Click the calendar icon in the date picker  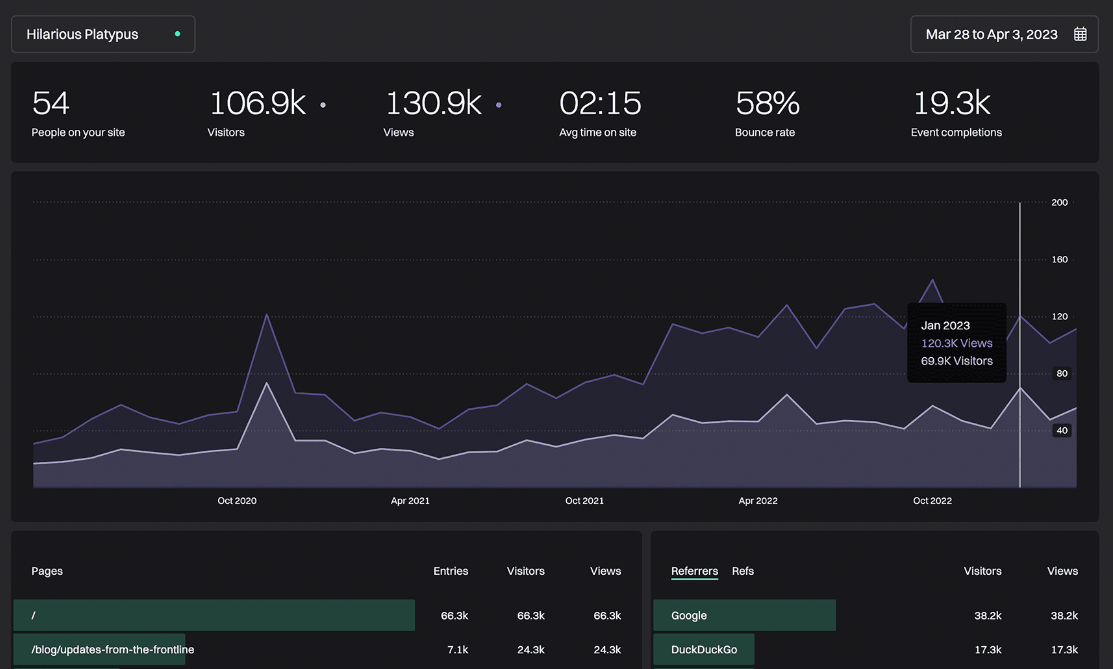tap(1080, 33)
